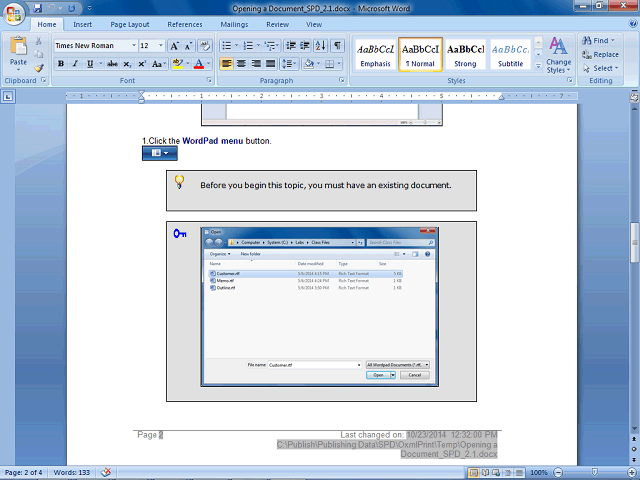
Task: Switch to the Review tab
Action: (x=278, y=24)
